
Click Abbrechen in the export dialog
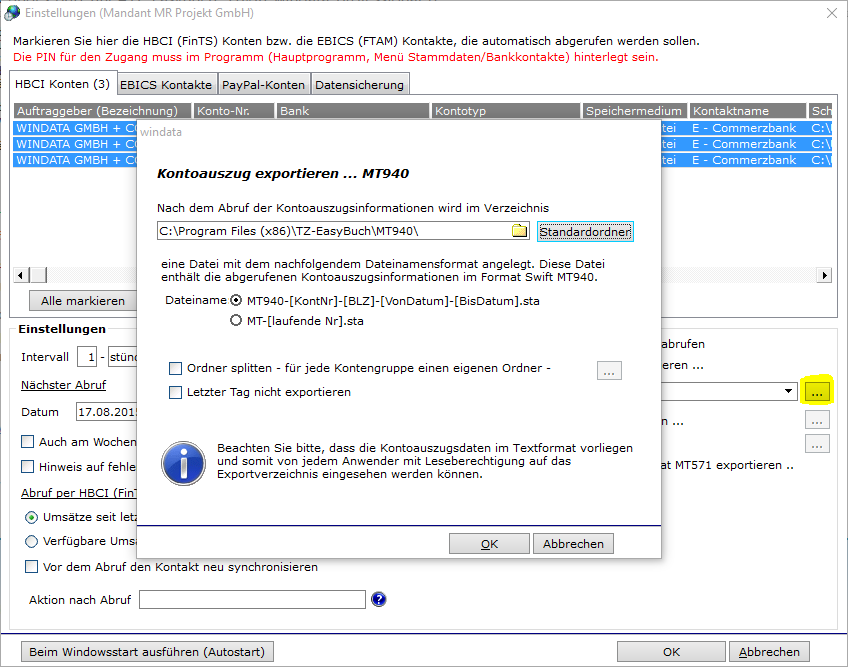pyautogui.click(x=573, y=544)
